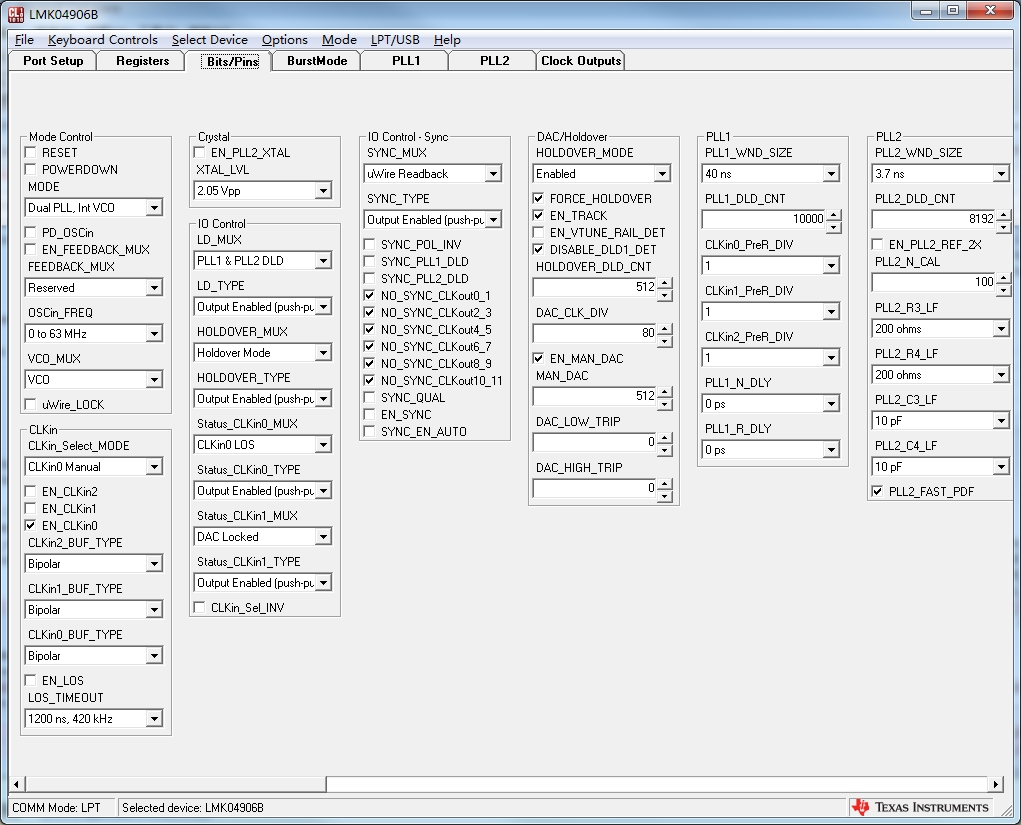Toggle the uWire_LOCK checkbox

pos(30,404)
